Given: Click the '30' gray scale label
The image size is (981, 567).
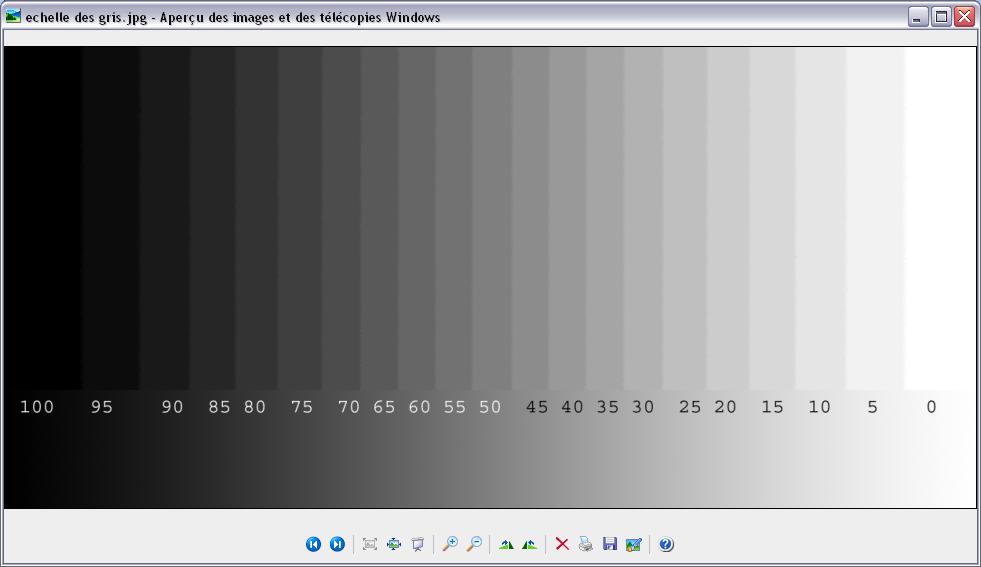Looking at the screenshot, I should pos(643,407).
